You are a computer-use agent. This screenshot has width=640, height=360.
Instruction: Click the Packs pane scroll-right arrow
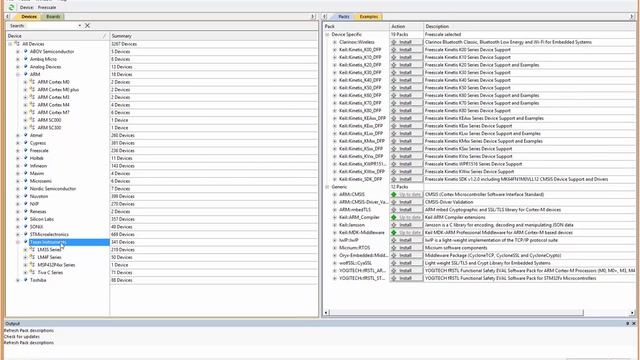click(x=632, y=313)
